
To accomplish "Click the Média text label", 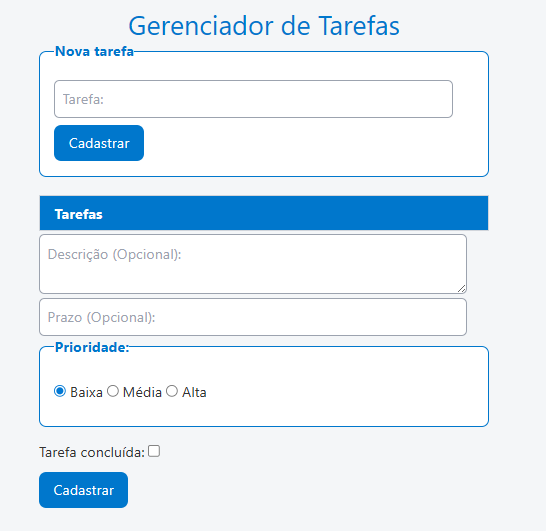I will [142, 392].
